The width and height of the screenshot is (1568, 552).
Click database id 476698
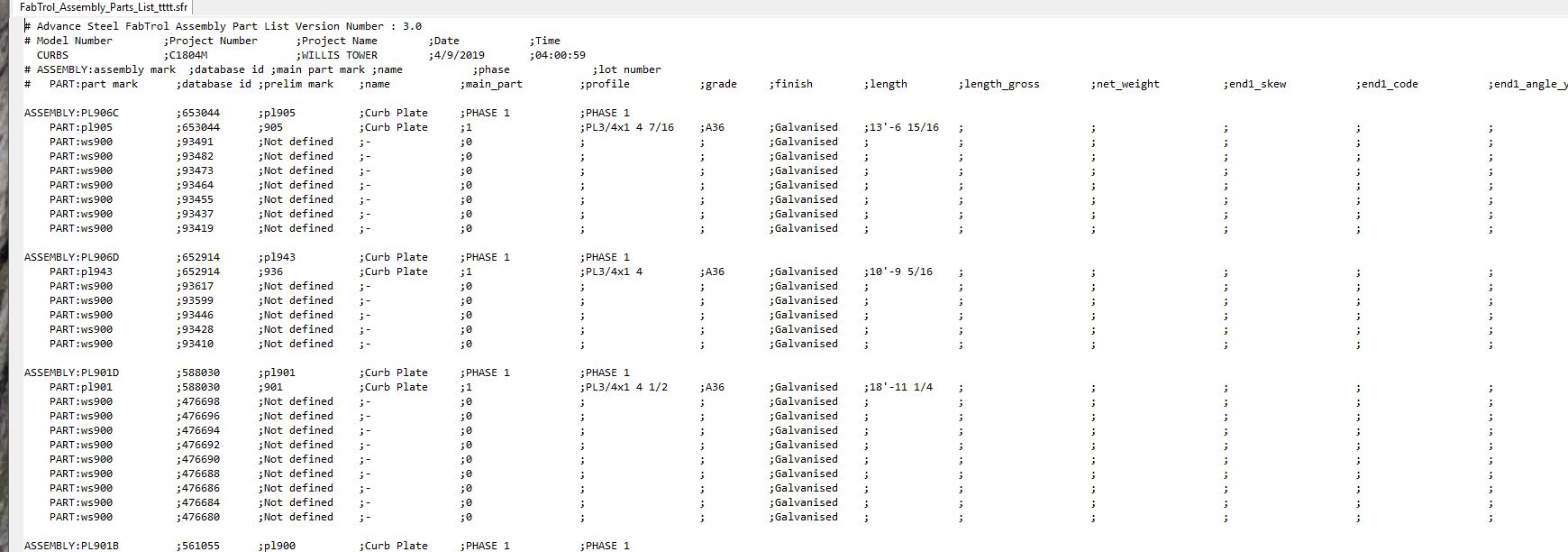(x=201, y=401)
